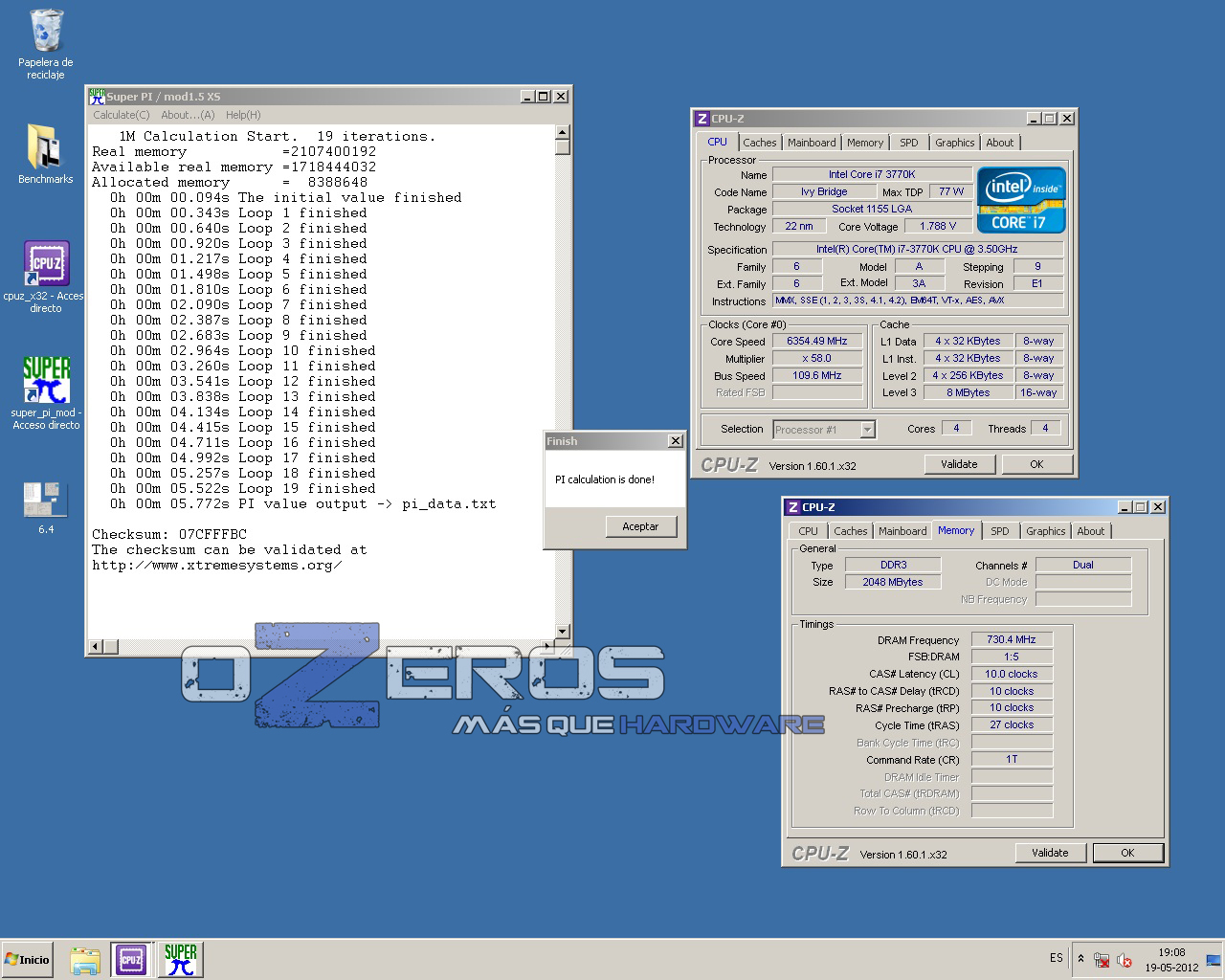Click the show desktop tray monitor icon
Viewport: 1225px width, 980px height.
tap(1213, 960)
